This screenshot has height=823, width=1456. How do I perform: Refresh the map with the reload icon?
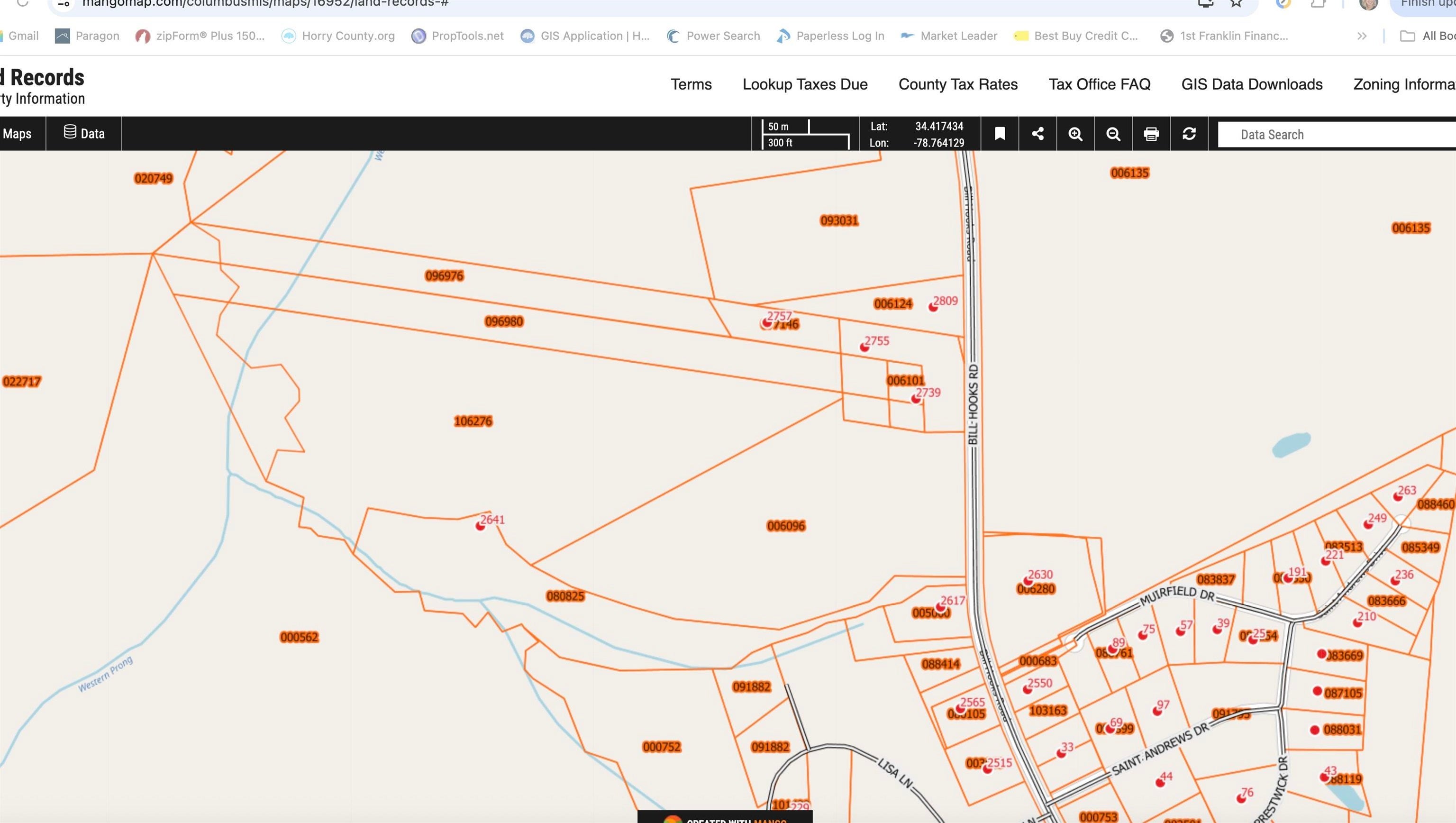pyautogui.click(x=1189, y=134)
